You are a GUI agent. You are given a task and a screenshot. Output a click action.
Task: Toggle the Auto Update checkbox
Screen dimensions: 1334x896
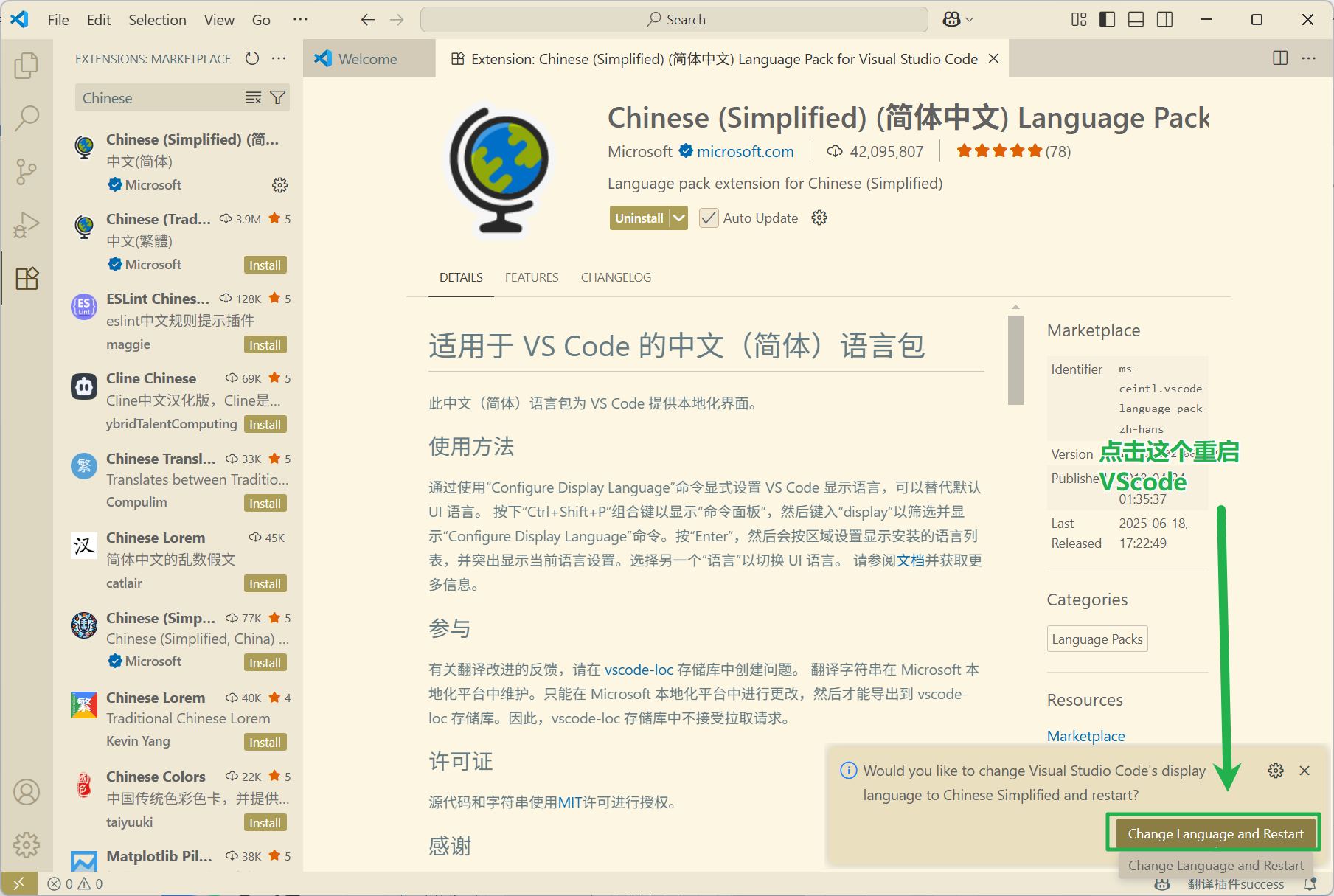(709, 218)
